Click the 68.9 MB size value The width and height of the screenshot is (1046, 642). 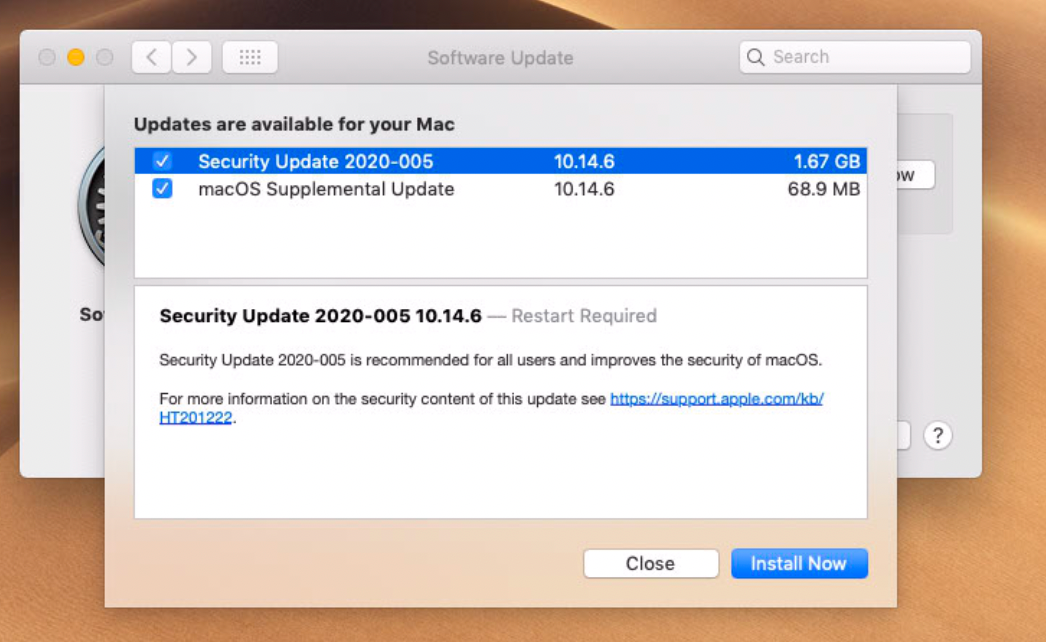pos(824,189)
